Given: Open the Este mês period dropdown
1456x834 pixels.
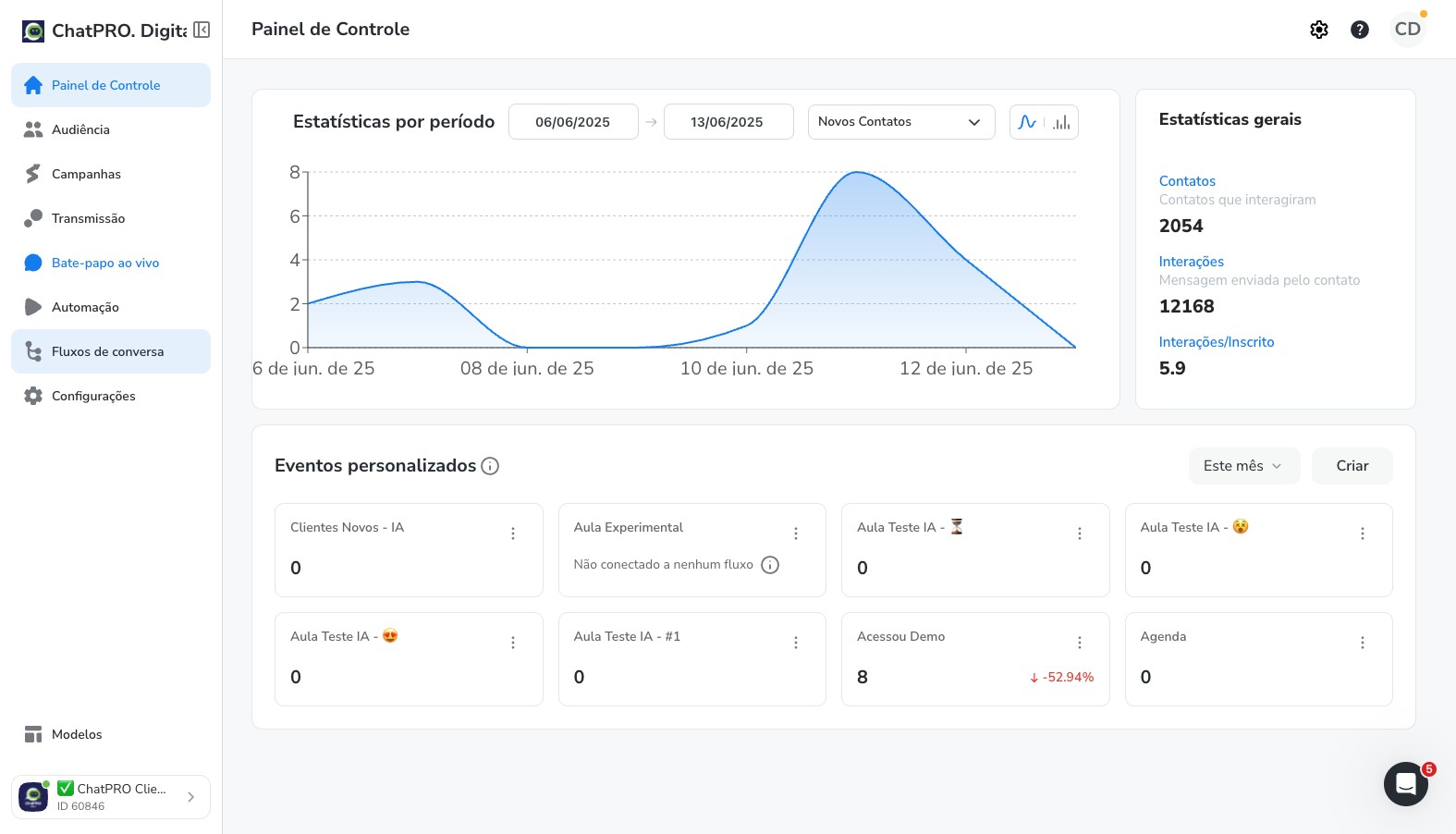Looking at the screenshot, I should [1244, 466].
